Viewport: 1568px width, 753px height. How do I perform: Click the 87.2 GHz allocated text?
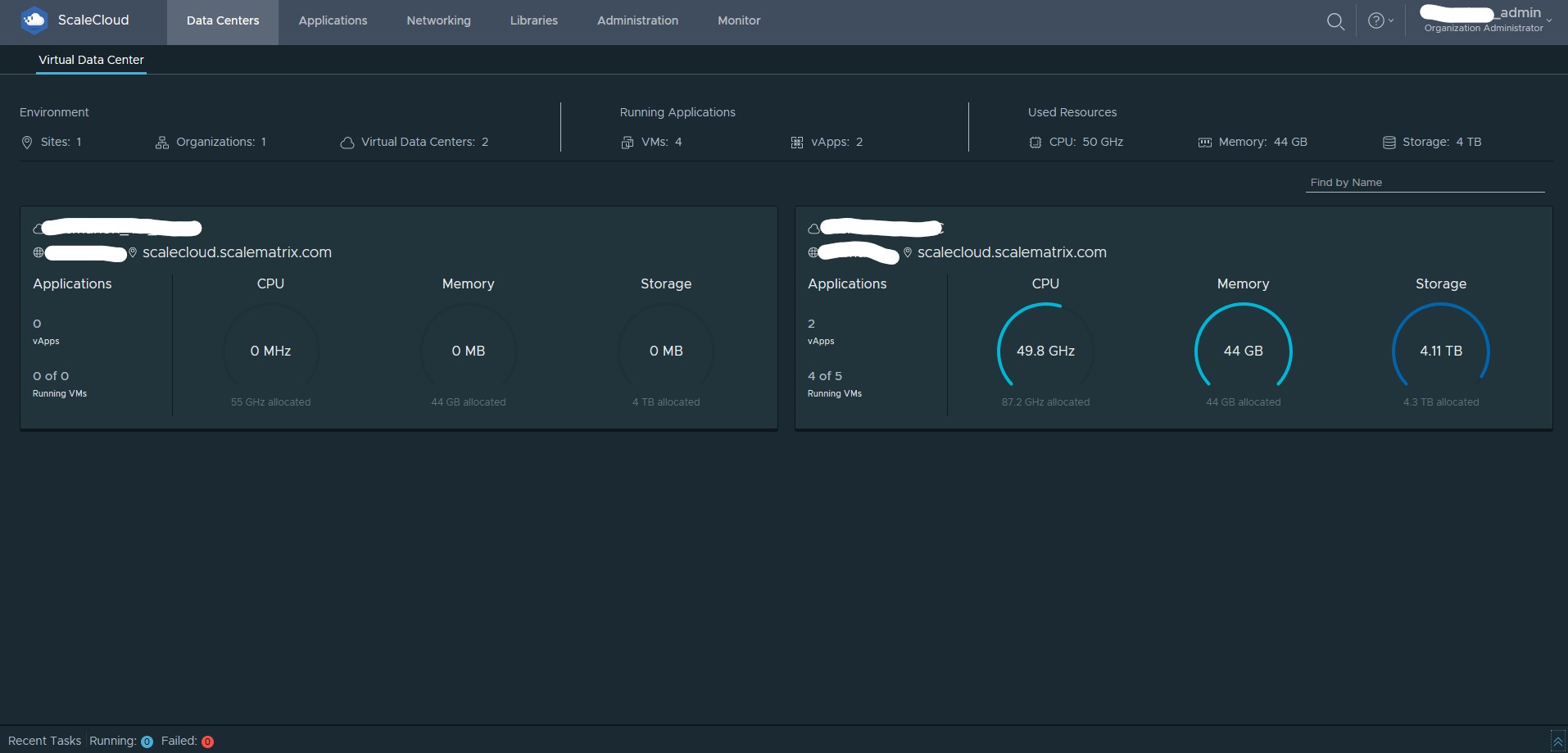coord(1045,402)
